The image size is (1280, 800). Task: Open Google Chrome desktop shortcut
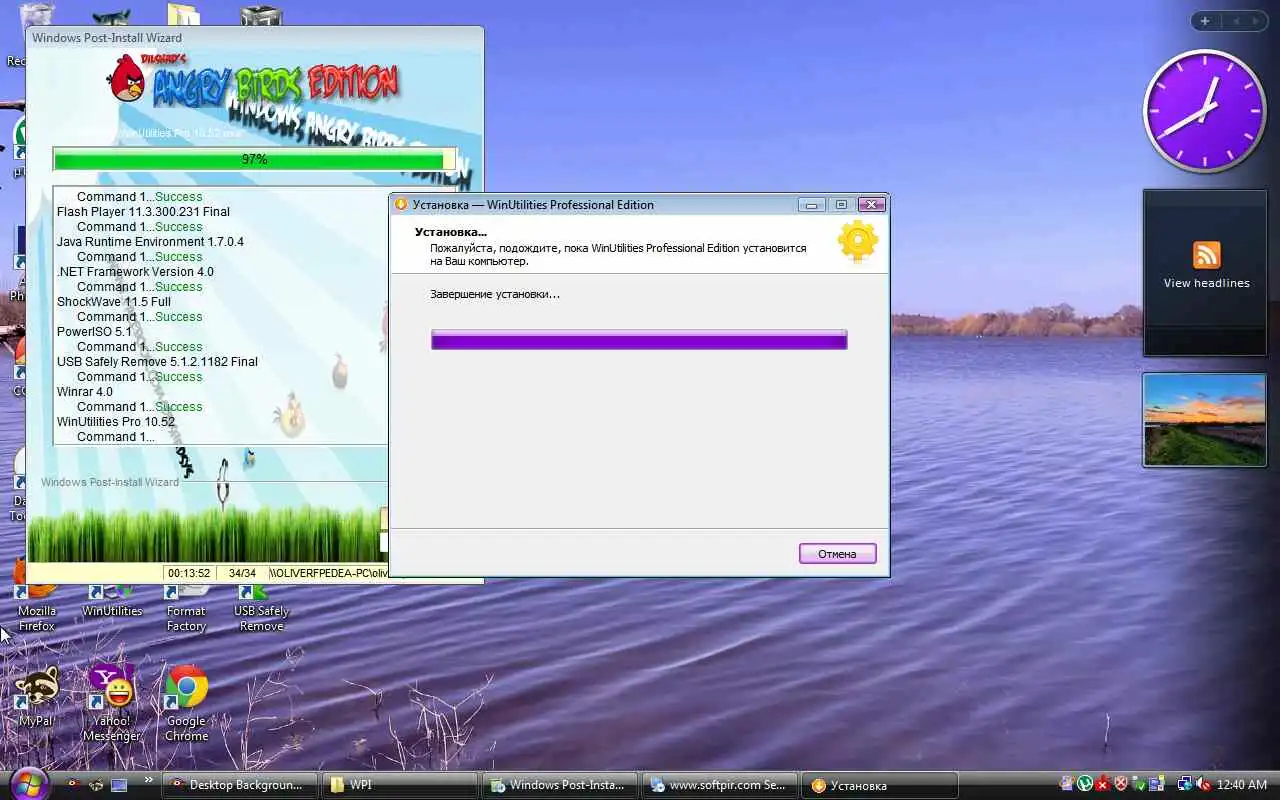point(186,704)
